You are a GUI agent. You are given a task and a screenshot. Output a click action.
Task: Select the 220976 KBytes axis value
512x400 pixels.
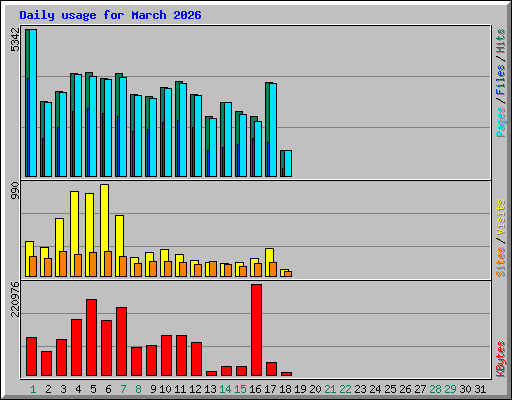[x=15, y=299]
